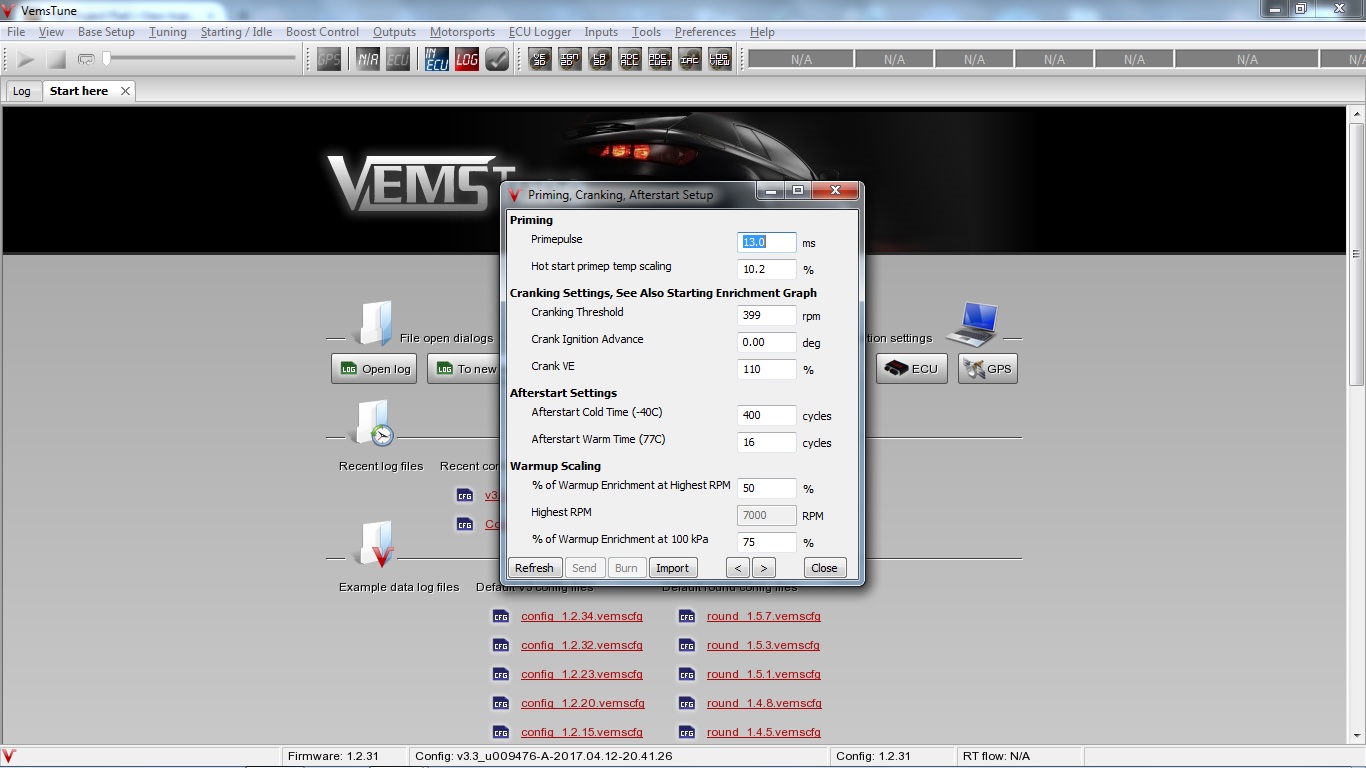
Task: Click the ADC ALL toolbar icon
Action: (x=630, y=60)
